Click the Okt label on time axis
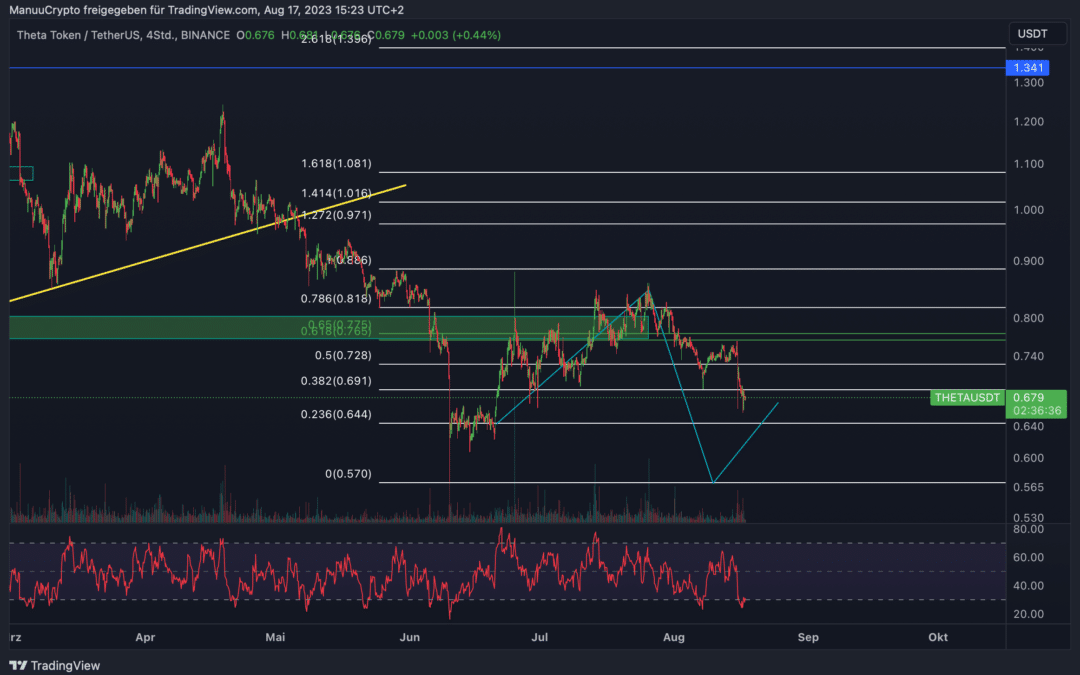 tap(937, 637)
